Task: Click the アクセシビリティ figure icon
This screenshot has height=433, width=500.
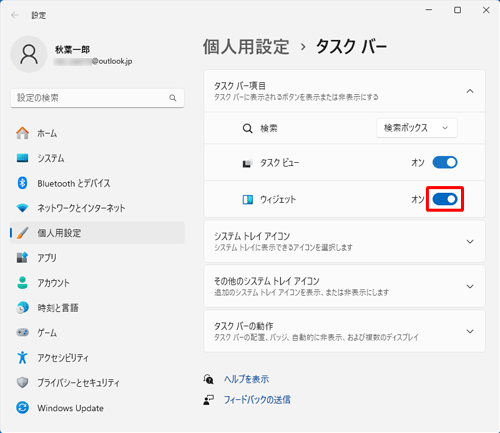Action: [x=22, y=358]
